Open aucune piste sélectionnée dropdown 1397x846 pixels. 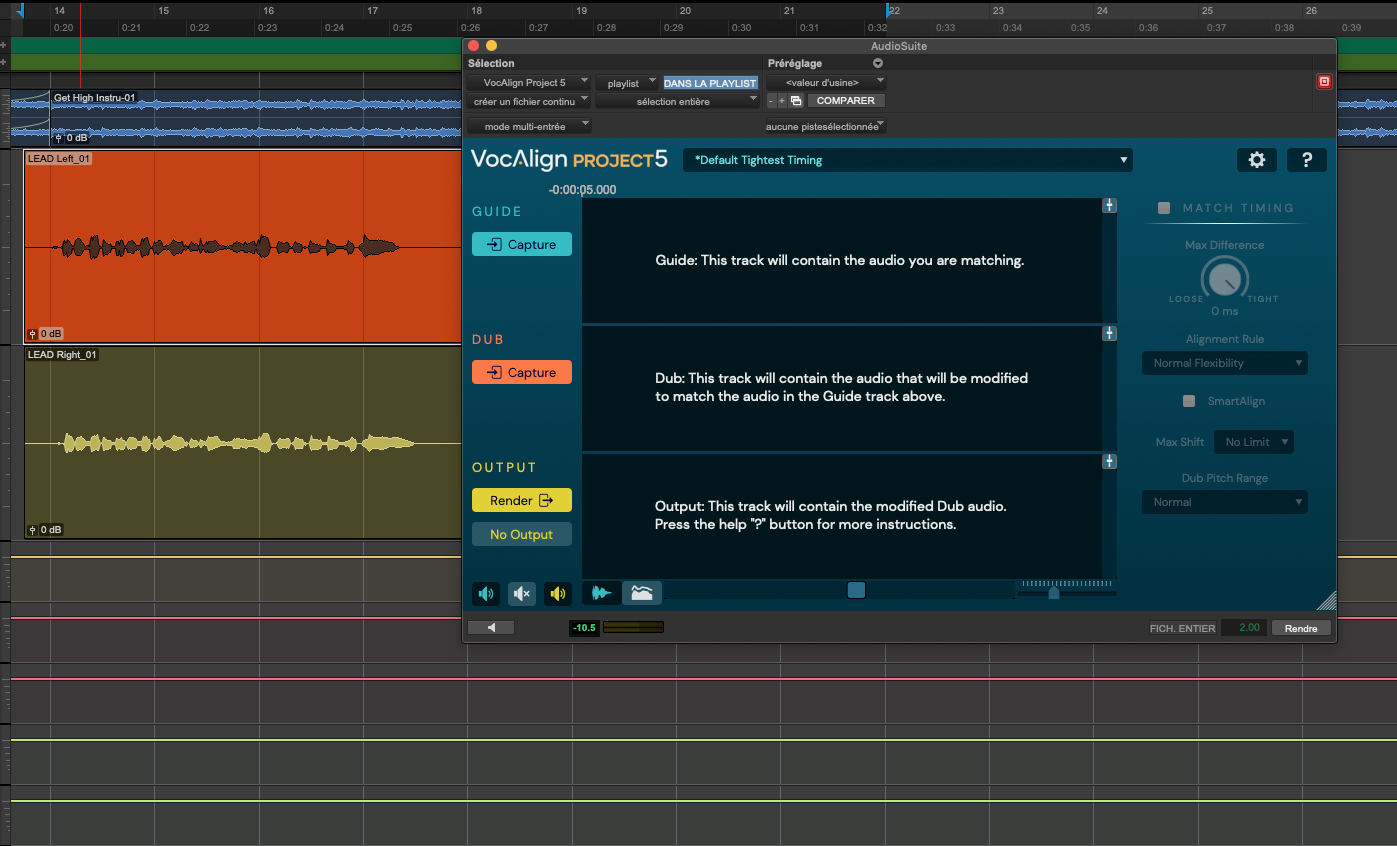826,126
